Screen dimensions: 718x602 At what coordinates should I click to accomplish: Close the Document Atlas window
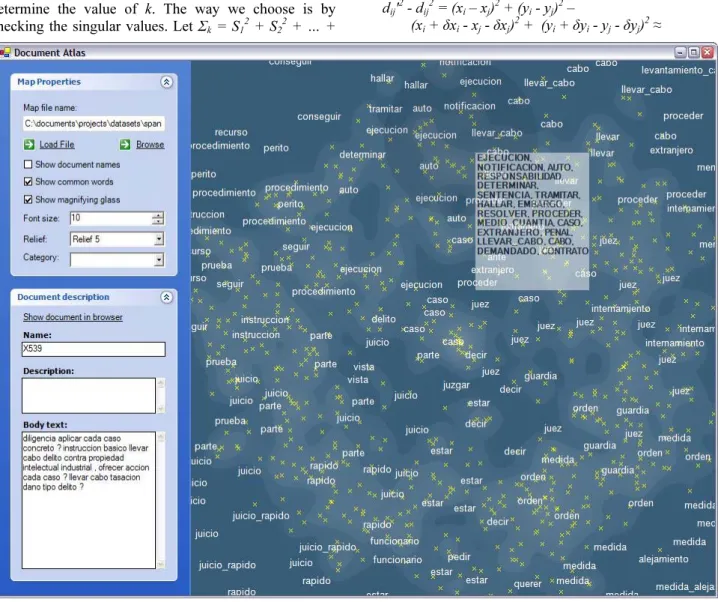click(707, 53)
